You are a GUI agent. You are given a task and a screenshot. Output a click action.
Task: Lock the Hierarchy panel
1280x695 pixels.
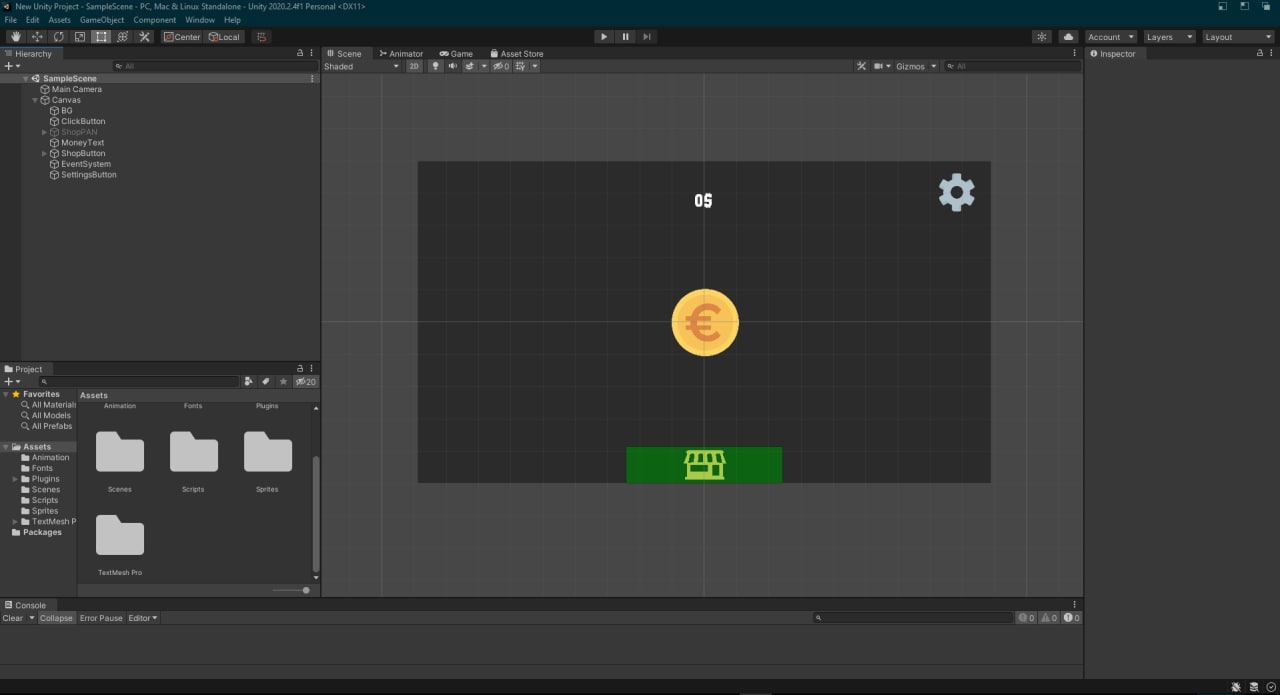pos(300,54)
